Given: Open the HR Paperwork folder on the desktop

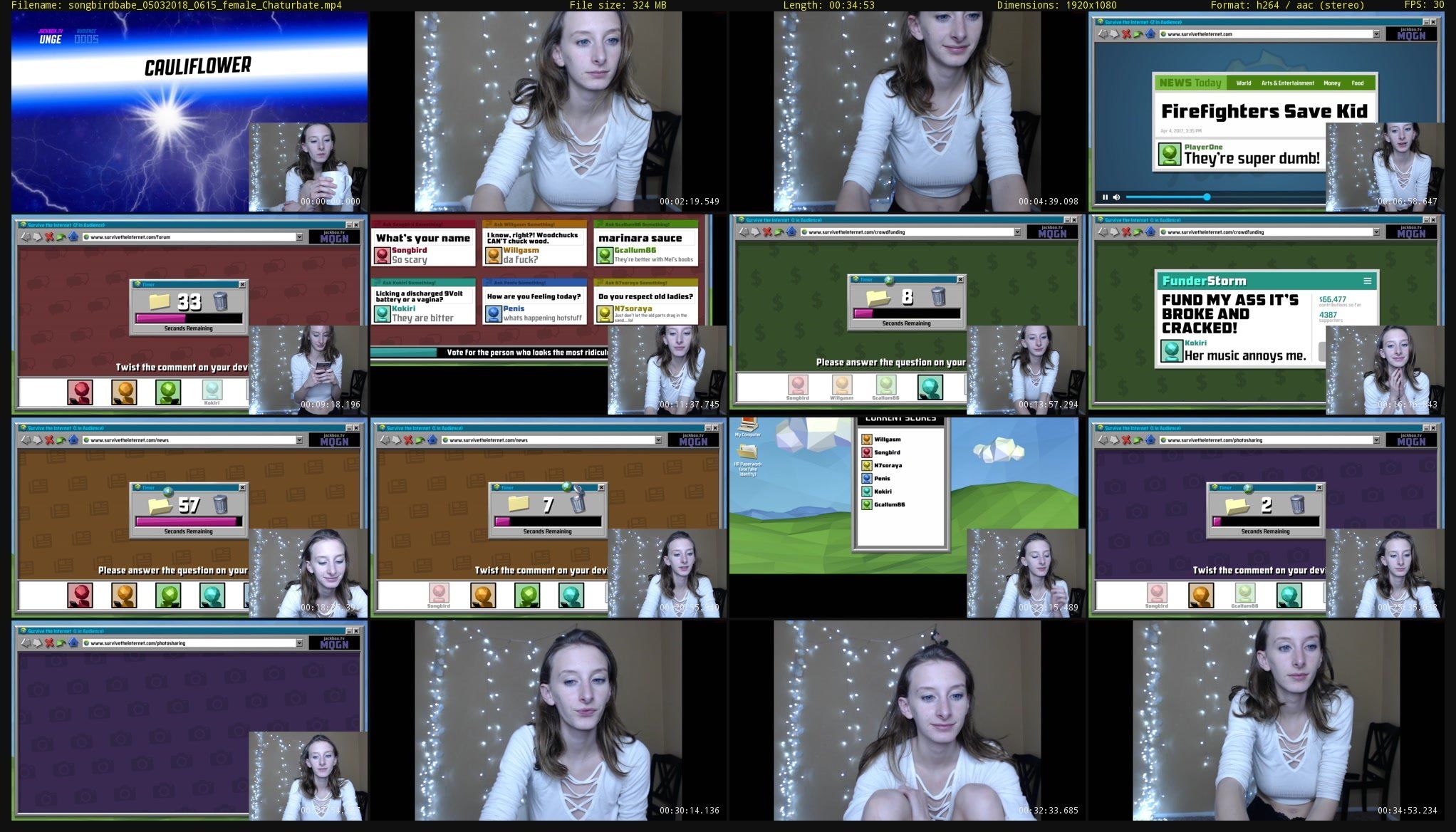Looking at the screenshot, I should click(x=747, y=452).
